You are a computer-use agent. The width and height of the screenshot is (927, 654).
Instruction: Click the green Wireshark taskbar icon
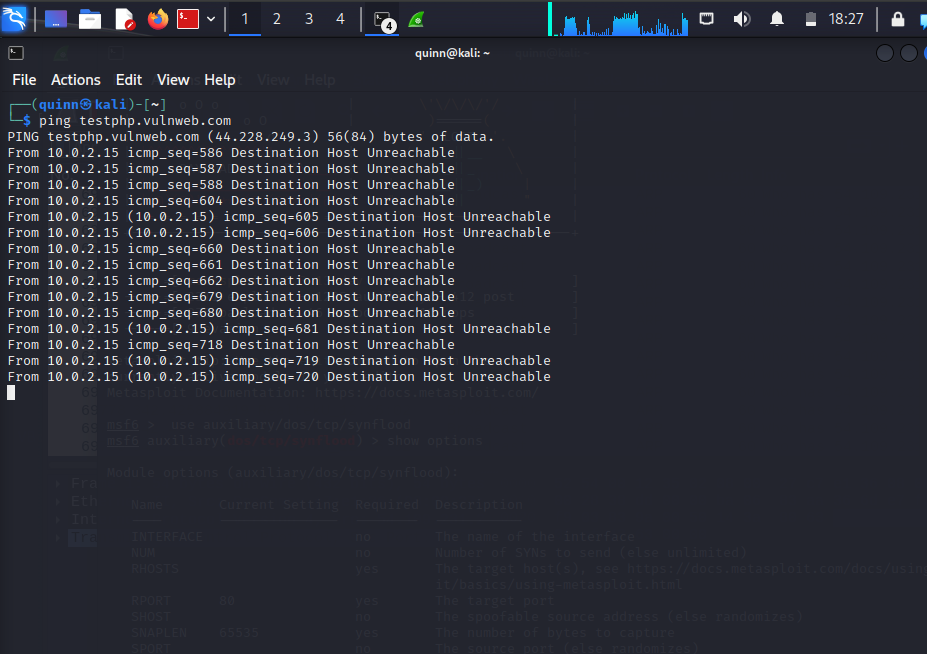417,19
